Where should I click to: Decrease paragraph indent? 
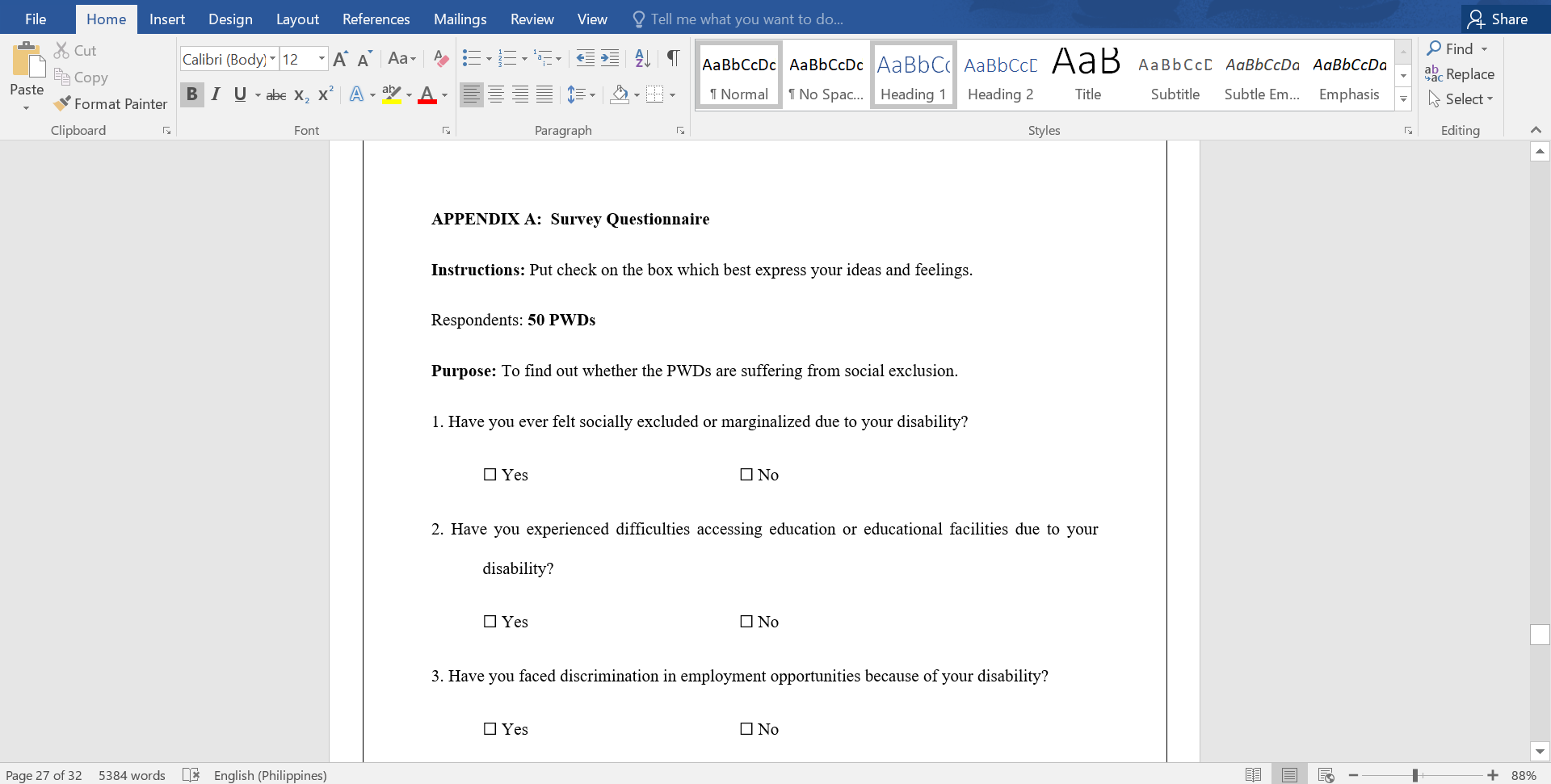(x=586, y=58)
